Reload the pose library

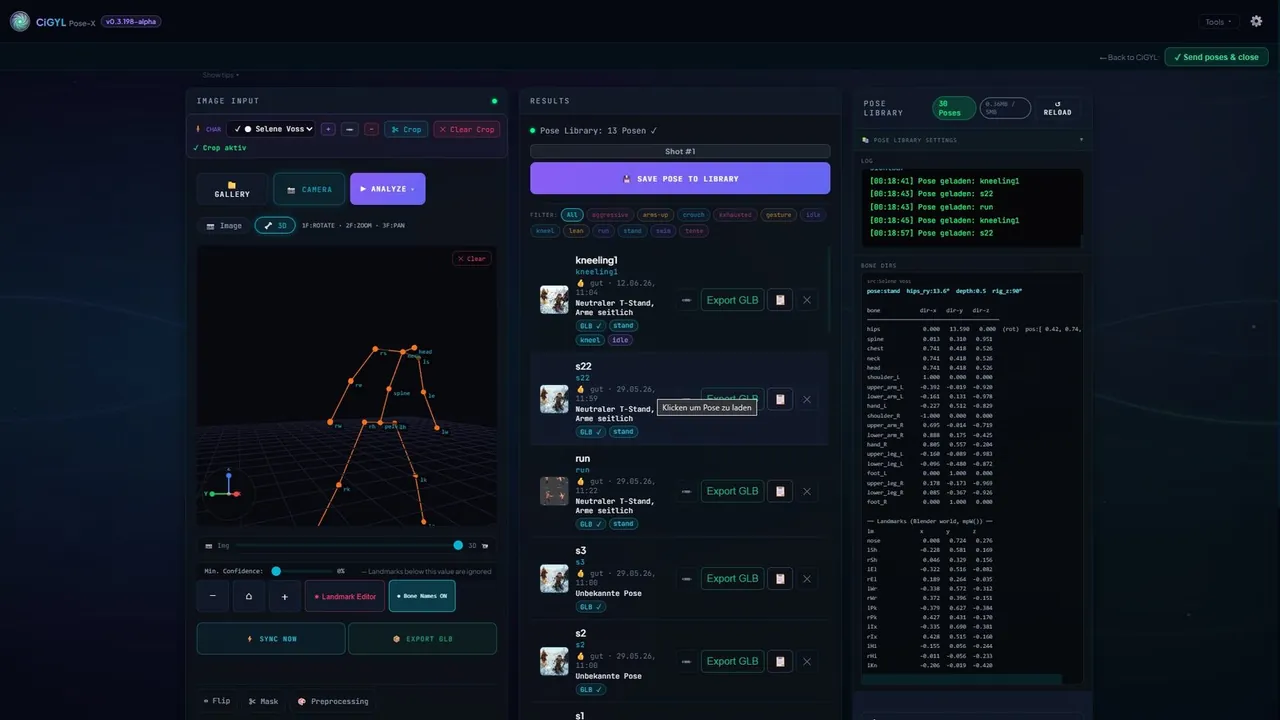(x=1057, y=108)
